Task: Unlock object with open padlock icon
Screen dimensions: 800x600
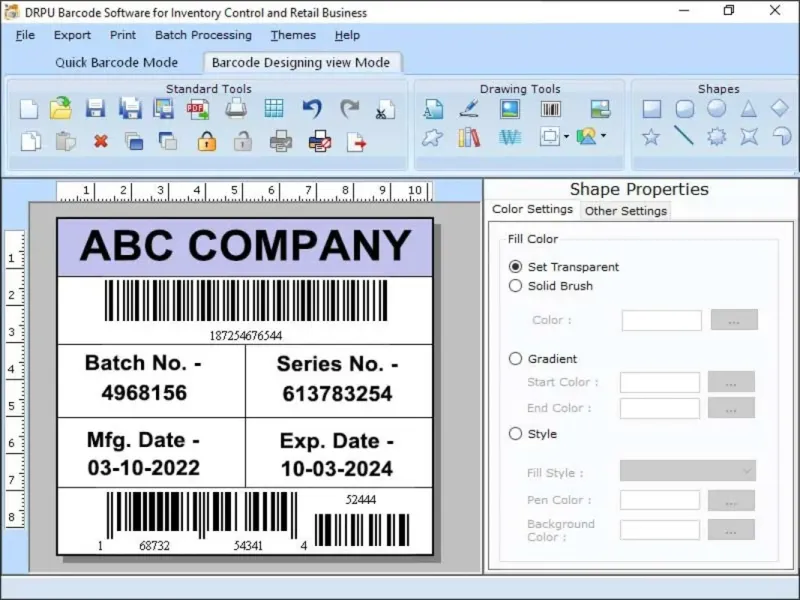Action: [x=243, y=141]
